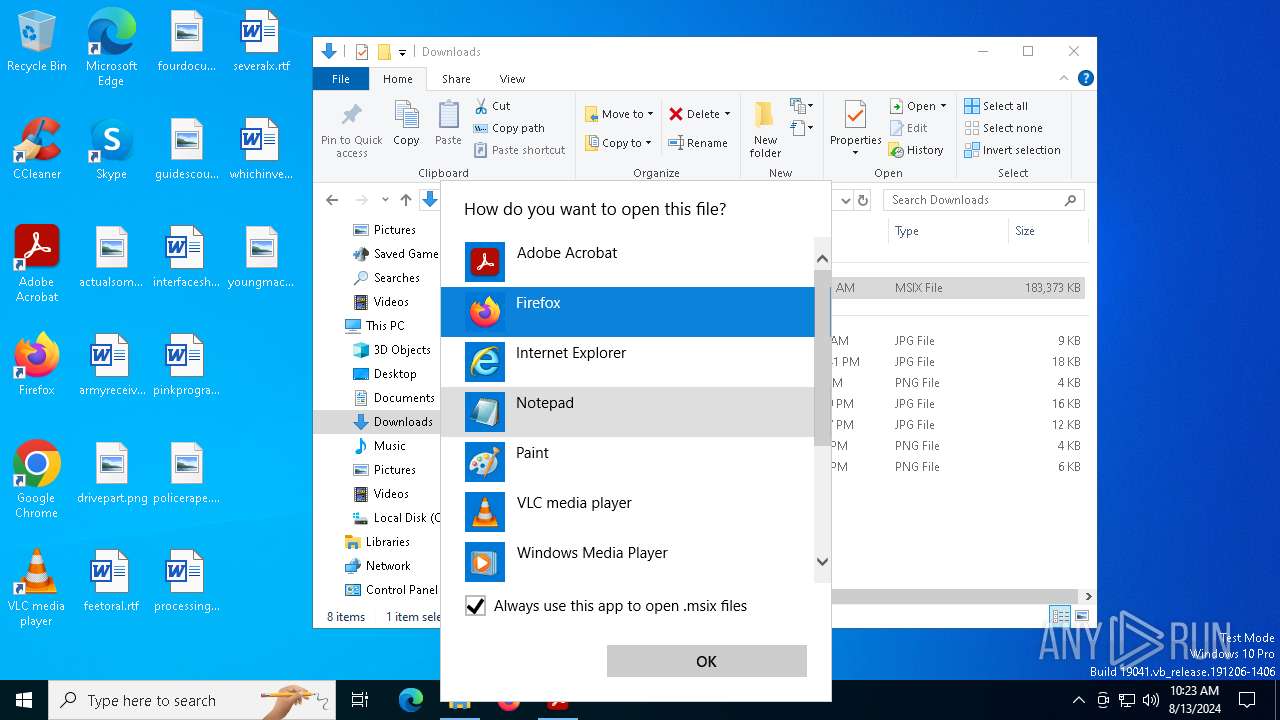Switch to large icons view button
The image size is (1280, 720).
[x=1081, y=616]
